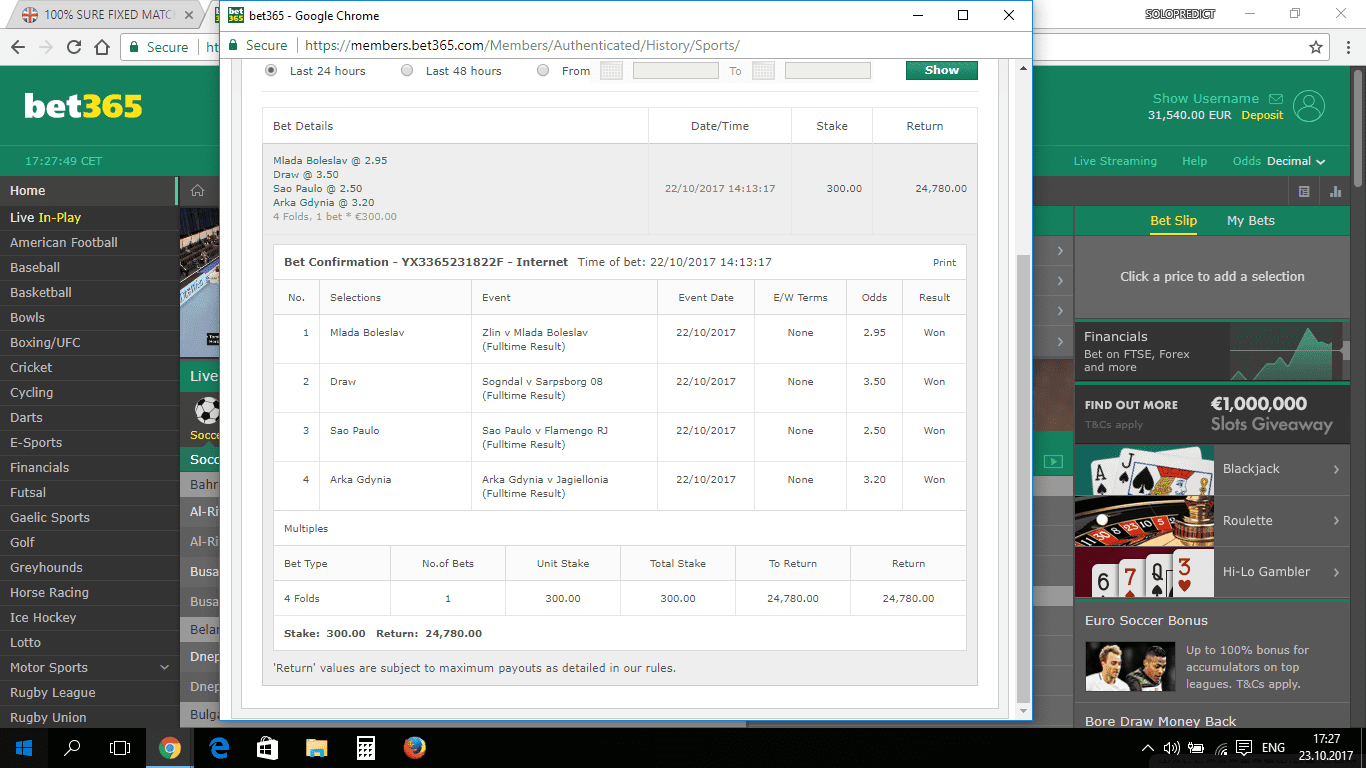The height and width of the screenshot is (768, 1366).
Task: Click the statistics bar chart icon
Action: (x=1336, y=191)
